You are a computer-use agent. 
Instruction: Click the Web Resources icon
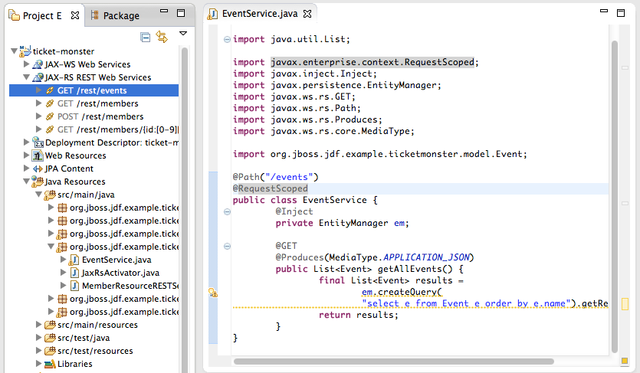click(38, 155)
